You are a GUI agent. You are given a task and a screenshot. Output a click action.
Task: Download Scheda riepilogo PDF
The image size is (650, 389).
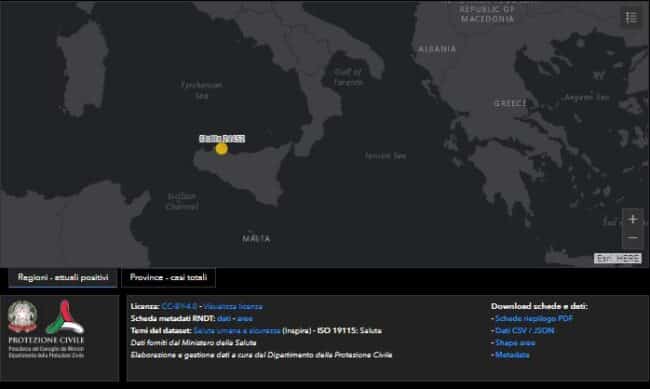[534, 318]
